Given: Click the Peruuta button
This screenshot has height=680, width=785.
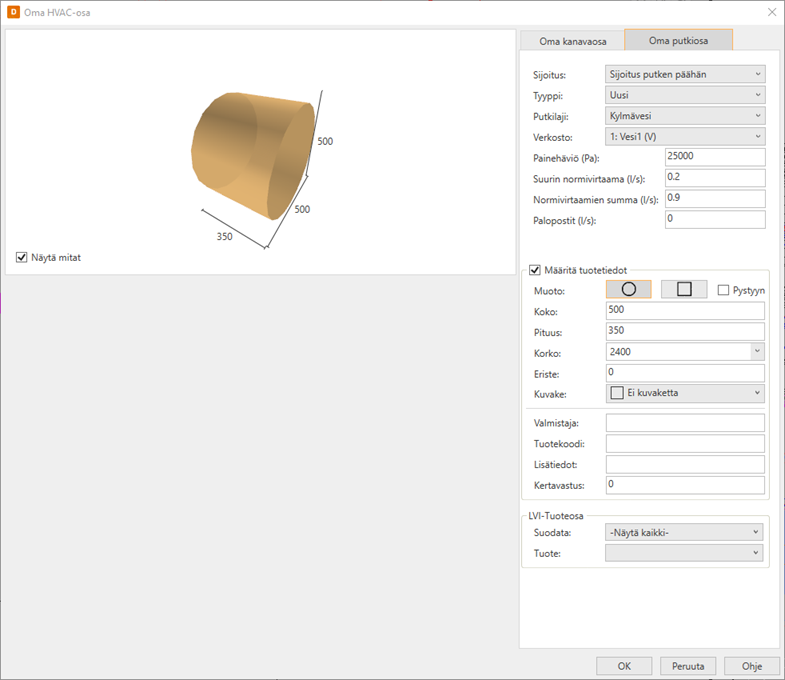Looking at the screenshot, I should tap(688, 666).
